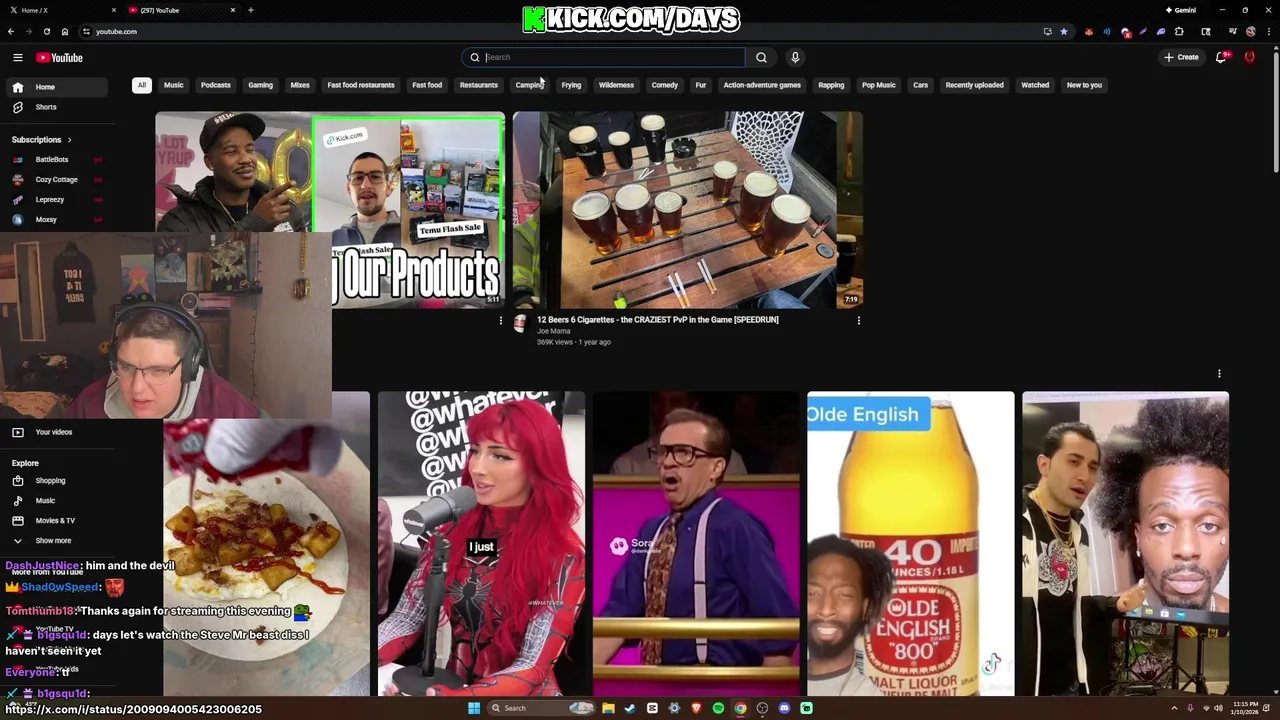
Task: Reload the page
Action: pos(47,32)
